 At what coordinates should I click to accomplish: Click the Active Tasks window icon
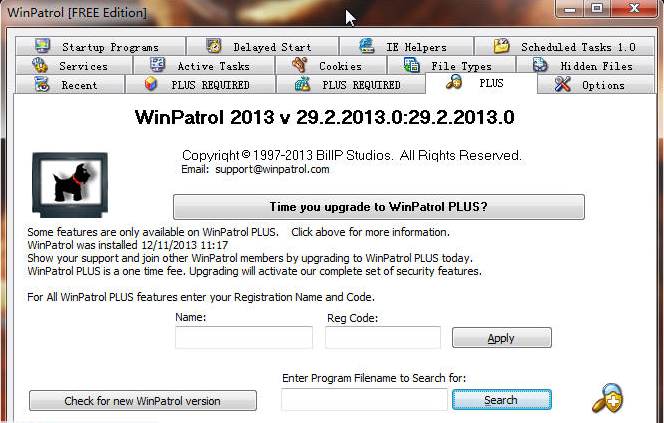point(158,65)
